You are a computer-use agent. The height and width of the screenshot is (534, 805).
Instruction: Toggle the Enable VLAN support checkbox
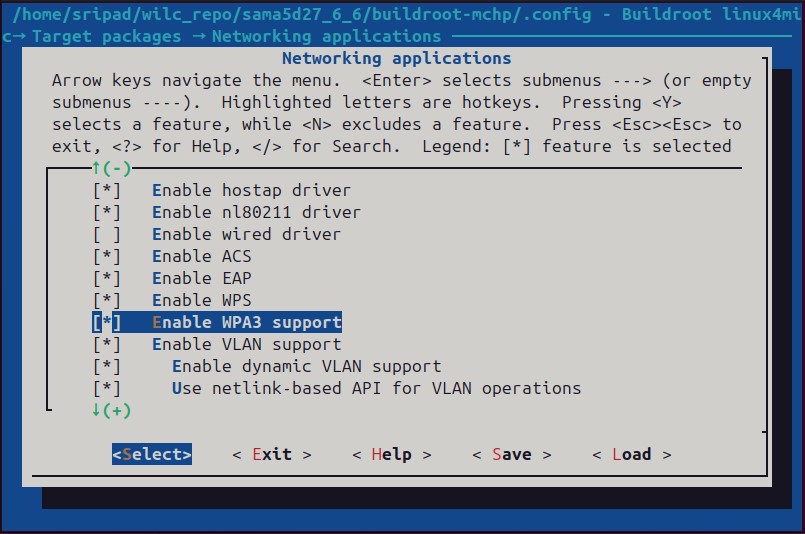point(107,344)
